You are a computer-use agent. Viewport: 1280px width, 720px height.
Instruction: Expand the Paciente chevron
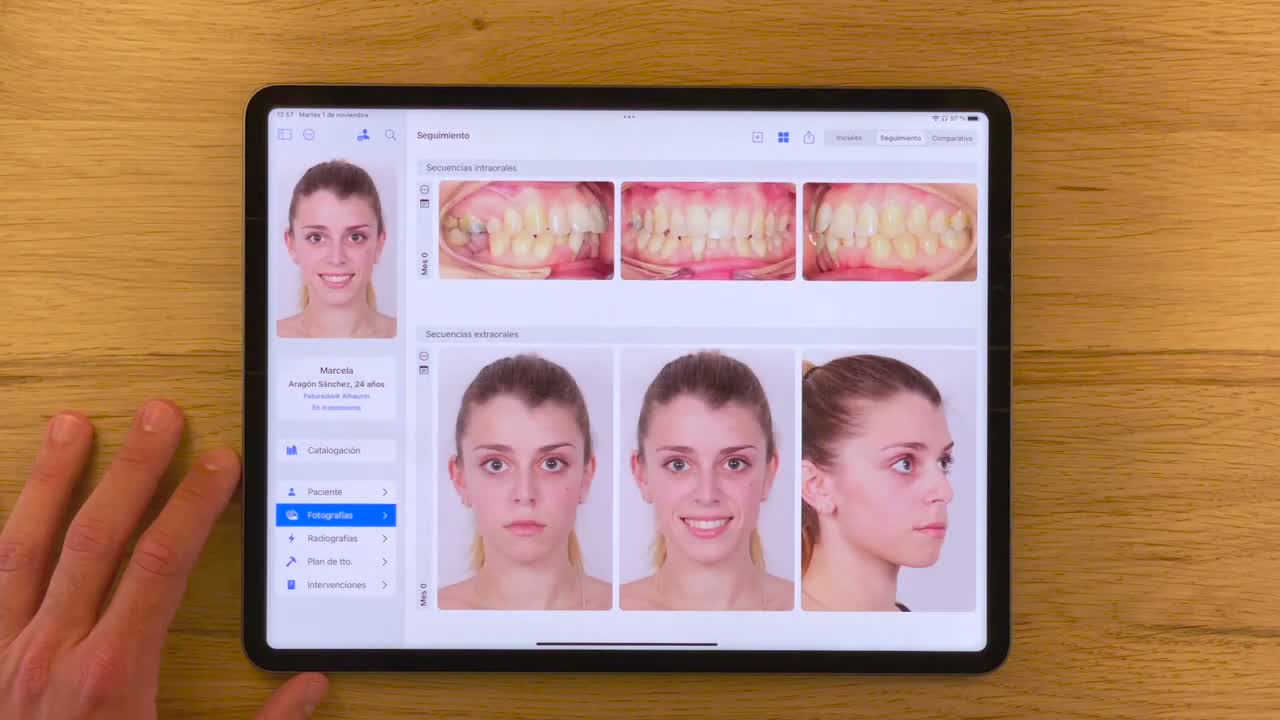[x=385, y=492]
